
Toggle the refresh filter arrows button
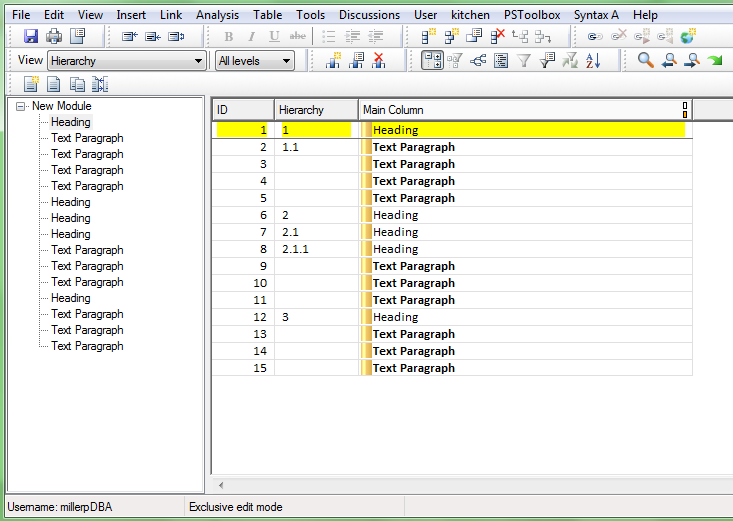pos(570,60)
